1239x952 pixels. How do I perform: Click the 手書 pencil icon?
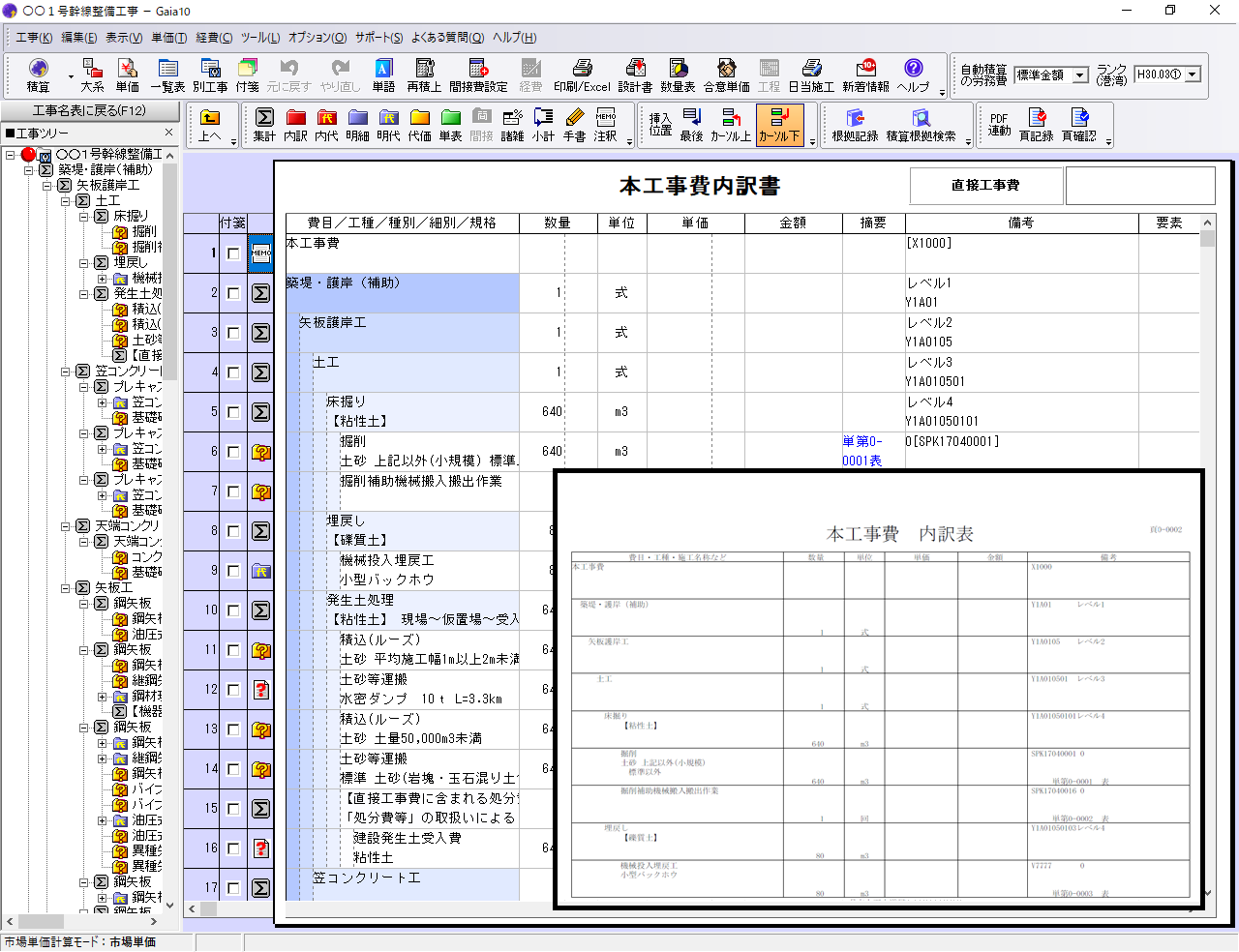[x=575, y=125]
